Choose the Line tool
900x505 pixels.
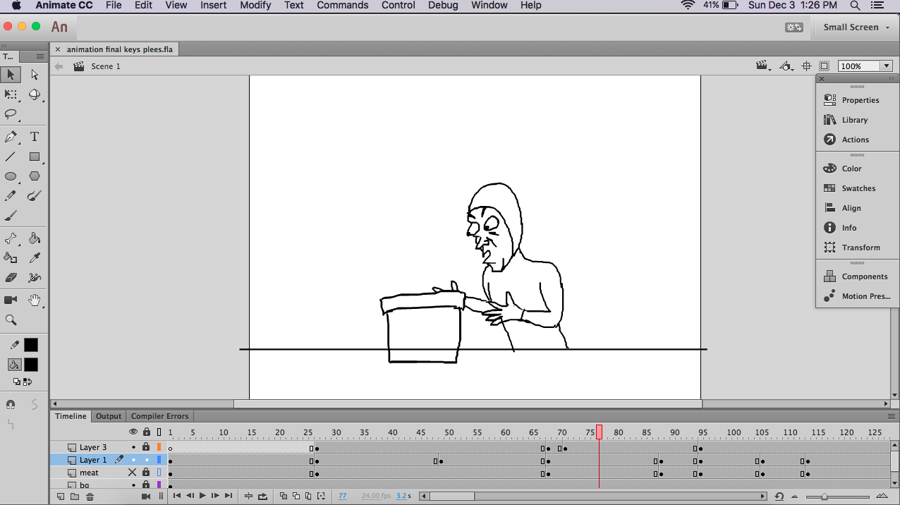(10, 156)
